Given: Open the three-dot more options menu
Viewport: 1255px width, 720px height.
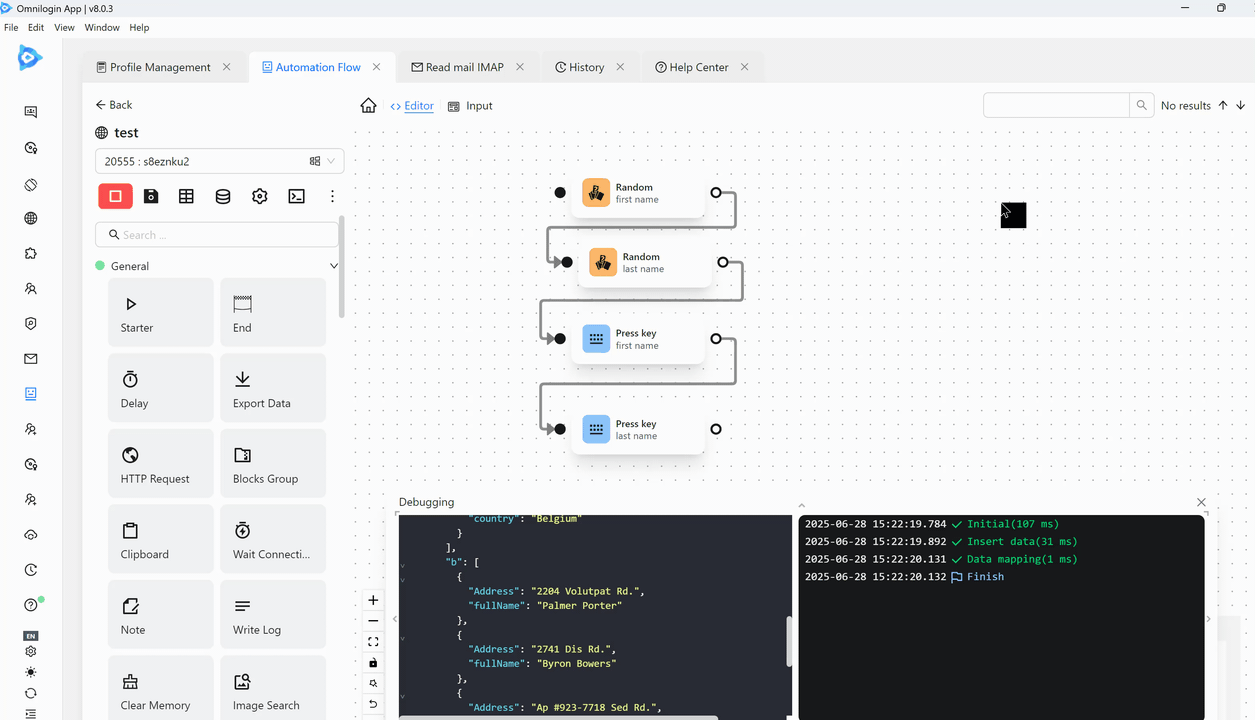Looking at the screenshot, I should pyautogui.click(x=332, y=196).
